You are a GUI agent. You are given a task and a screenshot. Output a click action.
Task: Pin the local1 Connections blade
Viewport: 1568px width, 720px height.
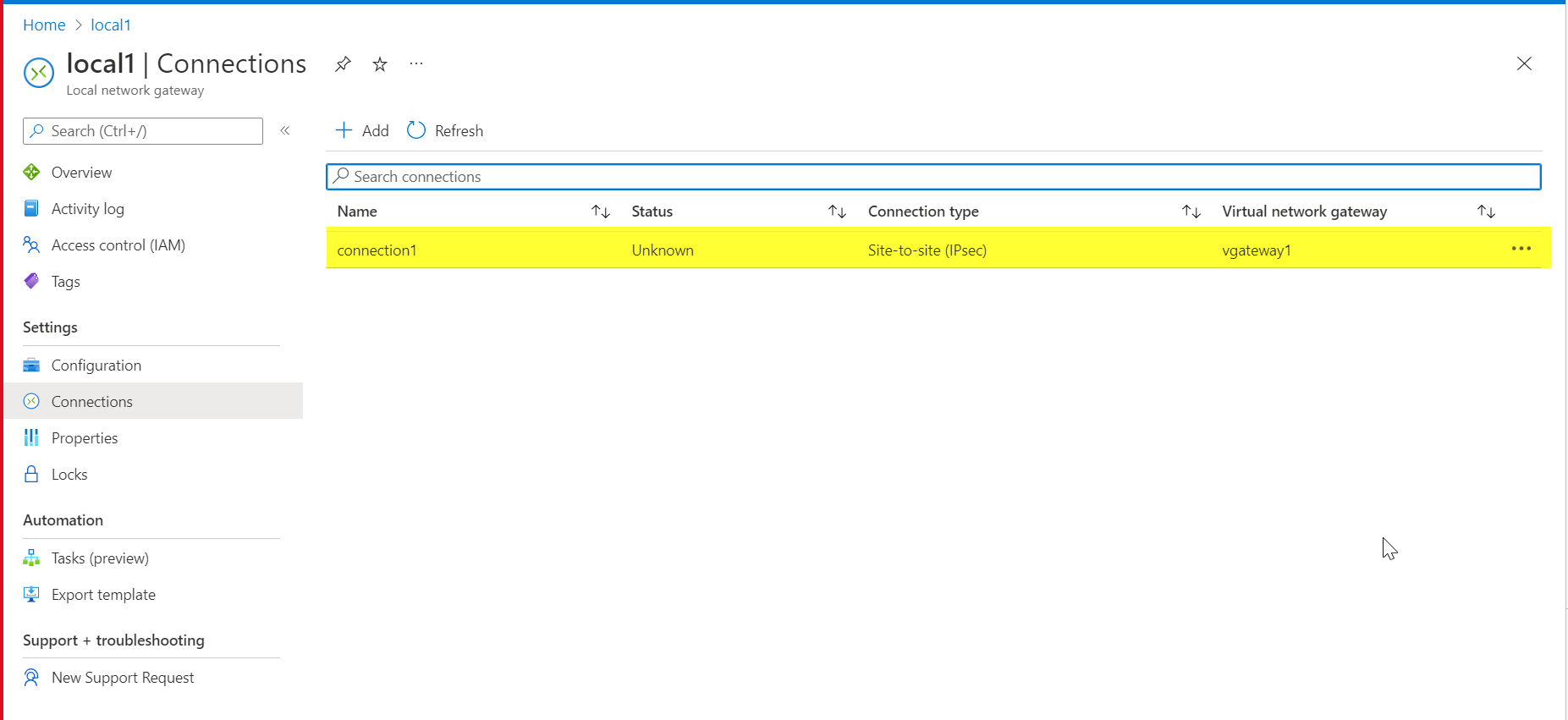coord(343,64)
